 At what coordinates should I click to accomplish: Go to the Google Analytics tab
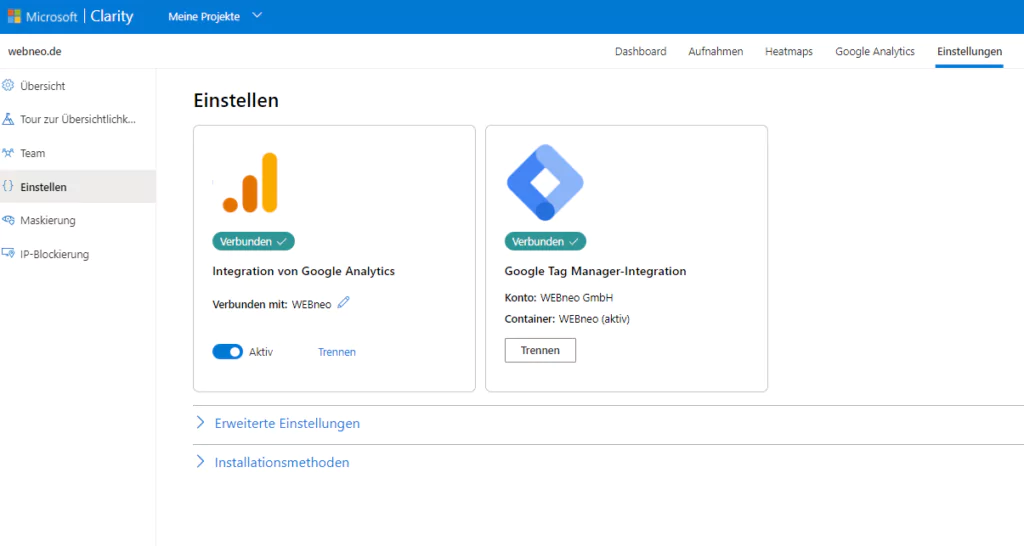click(x=875, y=51)
